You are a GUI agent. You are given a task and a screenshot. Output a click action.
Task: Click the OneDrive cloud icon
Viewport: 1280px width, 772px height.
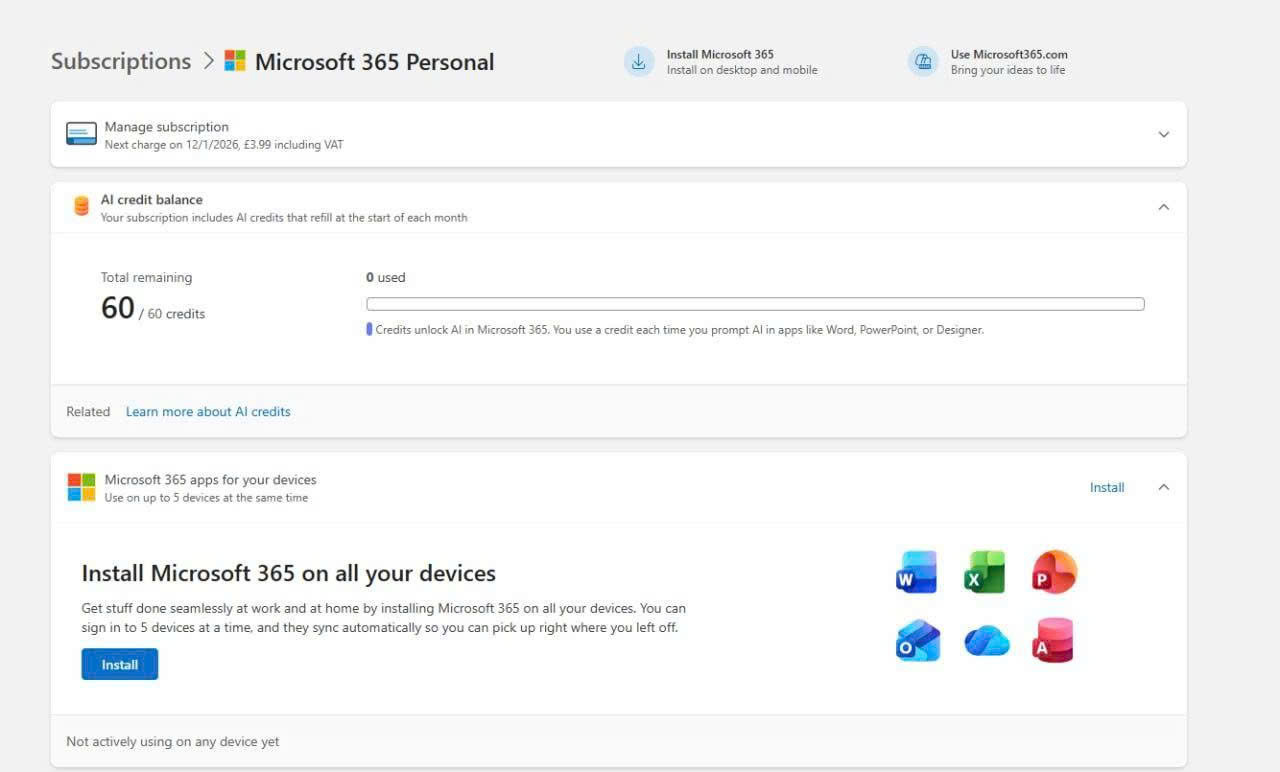(x=986, y=641)
